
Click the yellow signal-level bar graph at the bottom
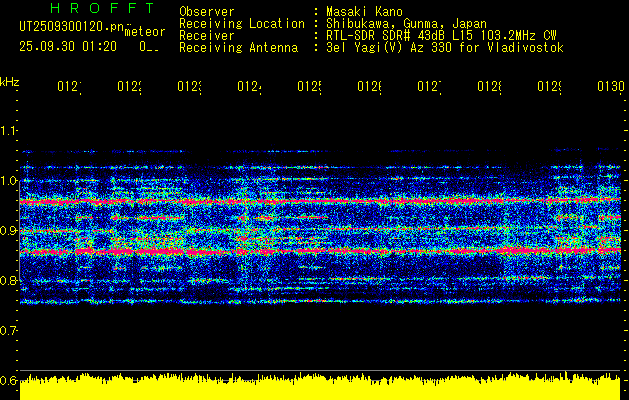pos(320,387)
